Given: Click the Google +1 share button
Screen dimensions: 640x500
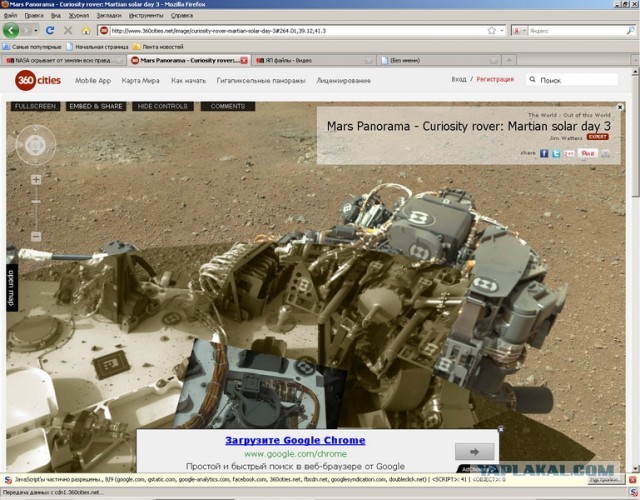Looking at the screenshot, I should point(569,153).
